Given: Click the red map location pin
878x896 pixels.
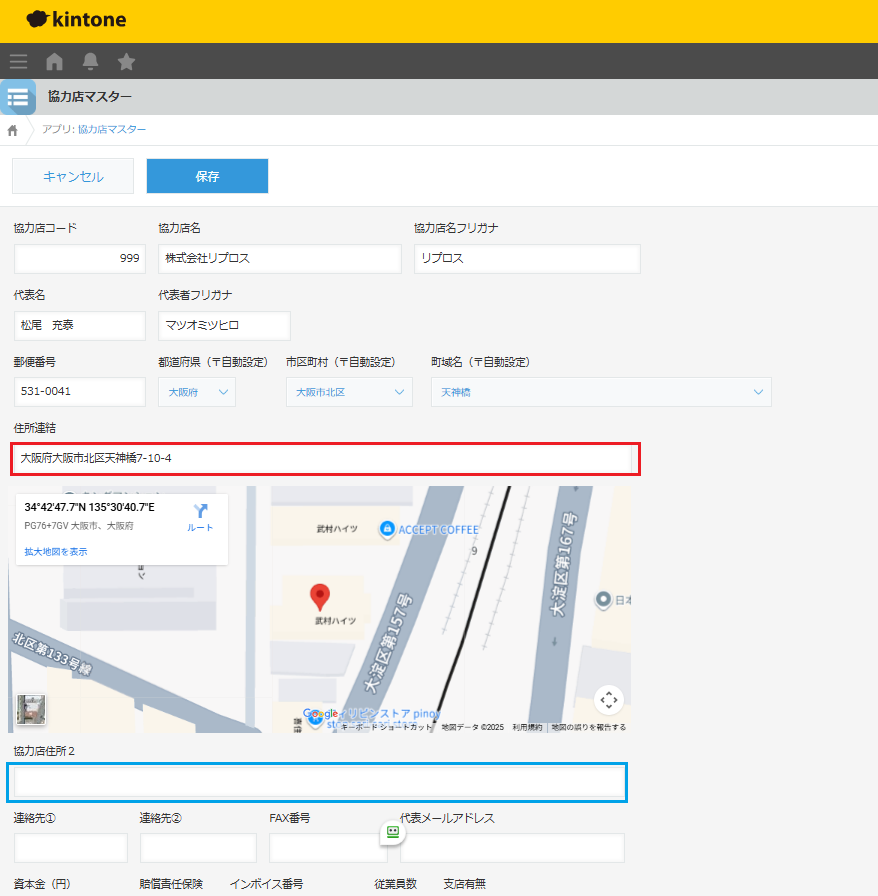Looking at the screenshot, I should [319, 597].
